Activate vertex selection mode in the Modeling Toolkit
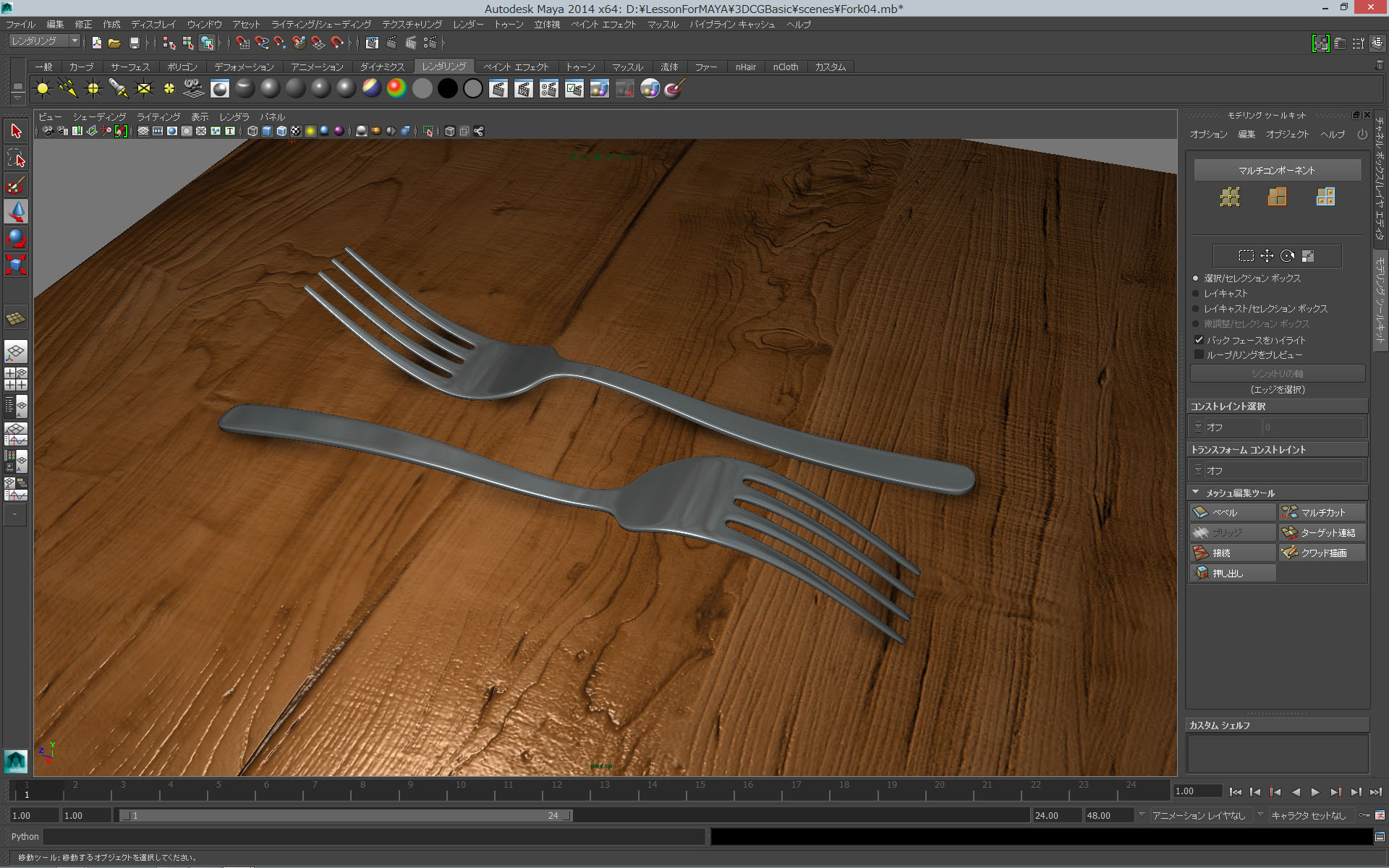The width and height of the screenshot is (1389, 868). [1230, 197]
